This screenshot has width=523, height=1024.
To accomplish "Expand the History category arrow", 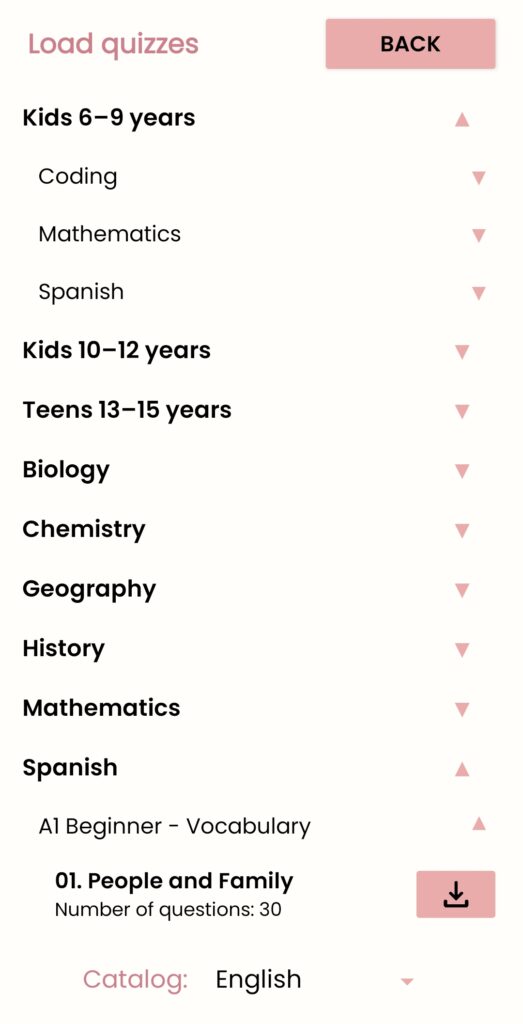I will tap(462, 650).
